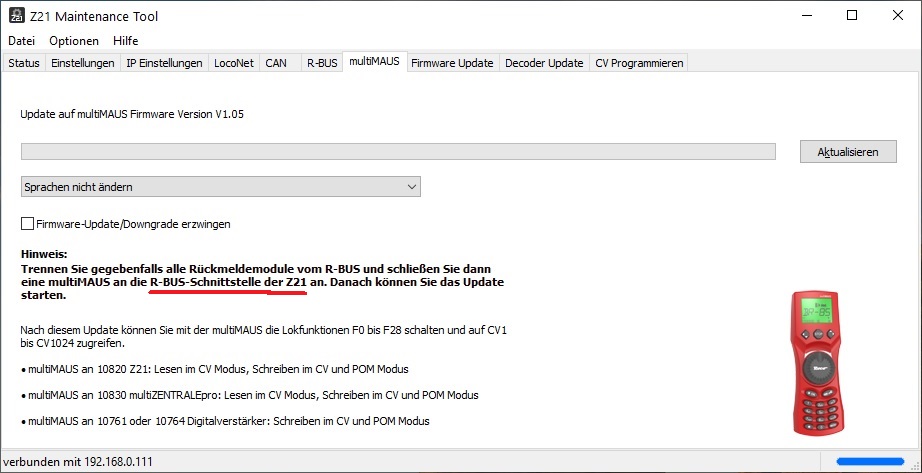The width and height of the screenshot is (922, 473).
Task: Select the multiMAUS tab
Action: (x=375, y=61)
